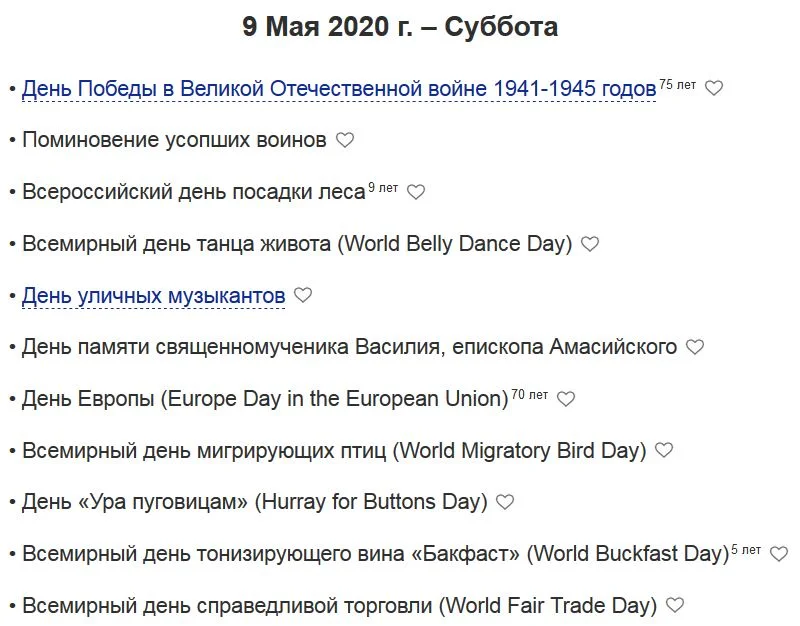
Task: Click the heart icon beside День уличных музыкантов
Action: pyautogui.click(x=305, y=297)
